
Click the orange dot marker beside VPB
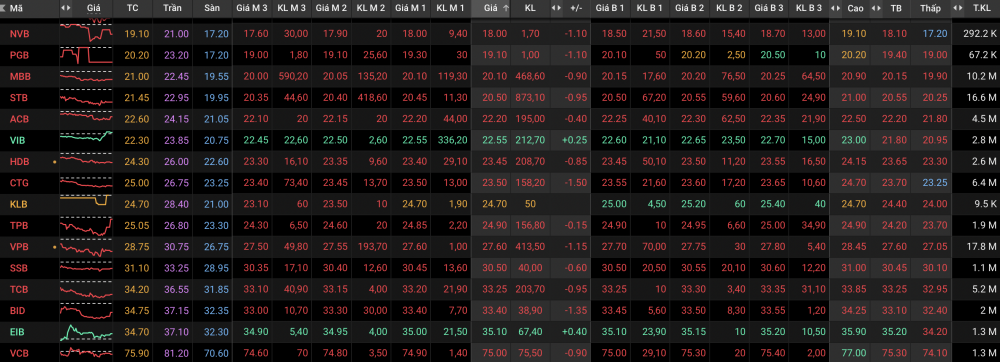(54, 247)
